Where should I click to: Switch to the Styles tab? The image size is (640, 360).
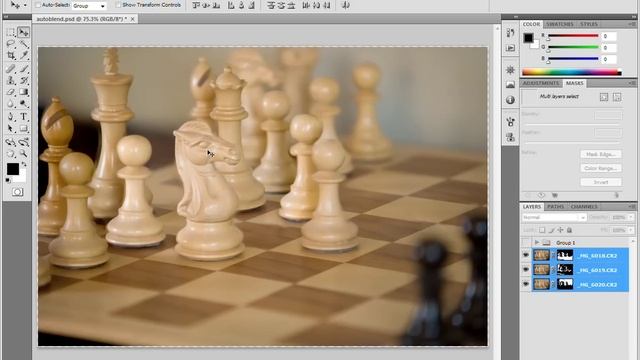[589, 24]
